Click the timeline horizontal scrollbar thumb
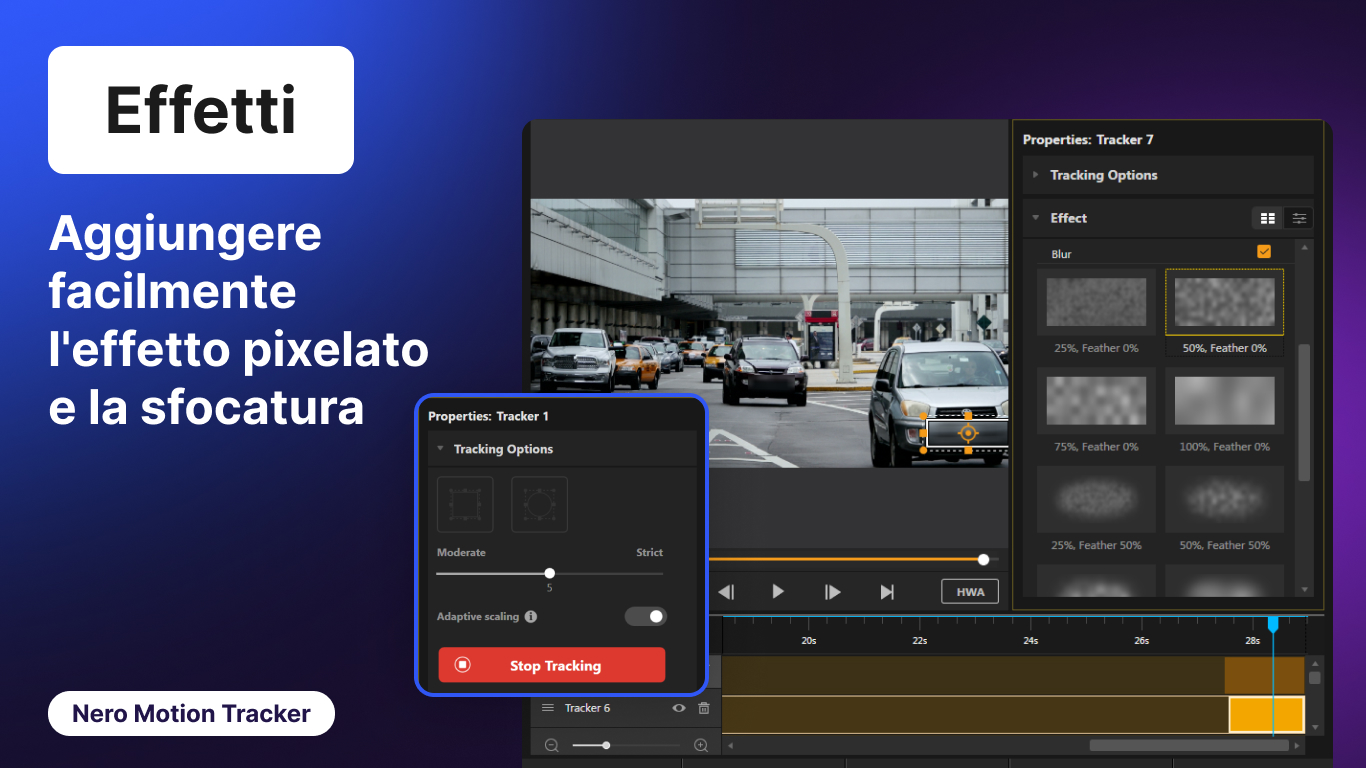 point(1190,745)
